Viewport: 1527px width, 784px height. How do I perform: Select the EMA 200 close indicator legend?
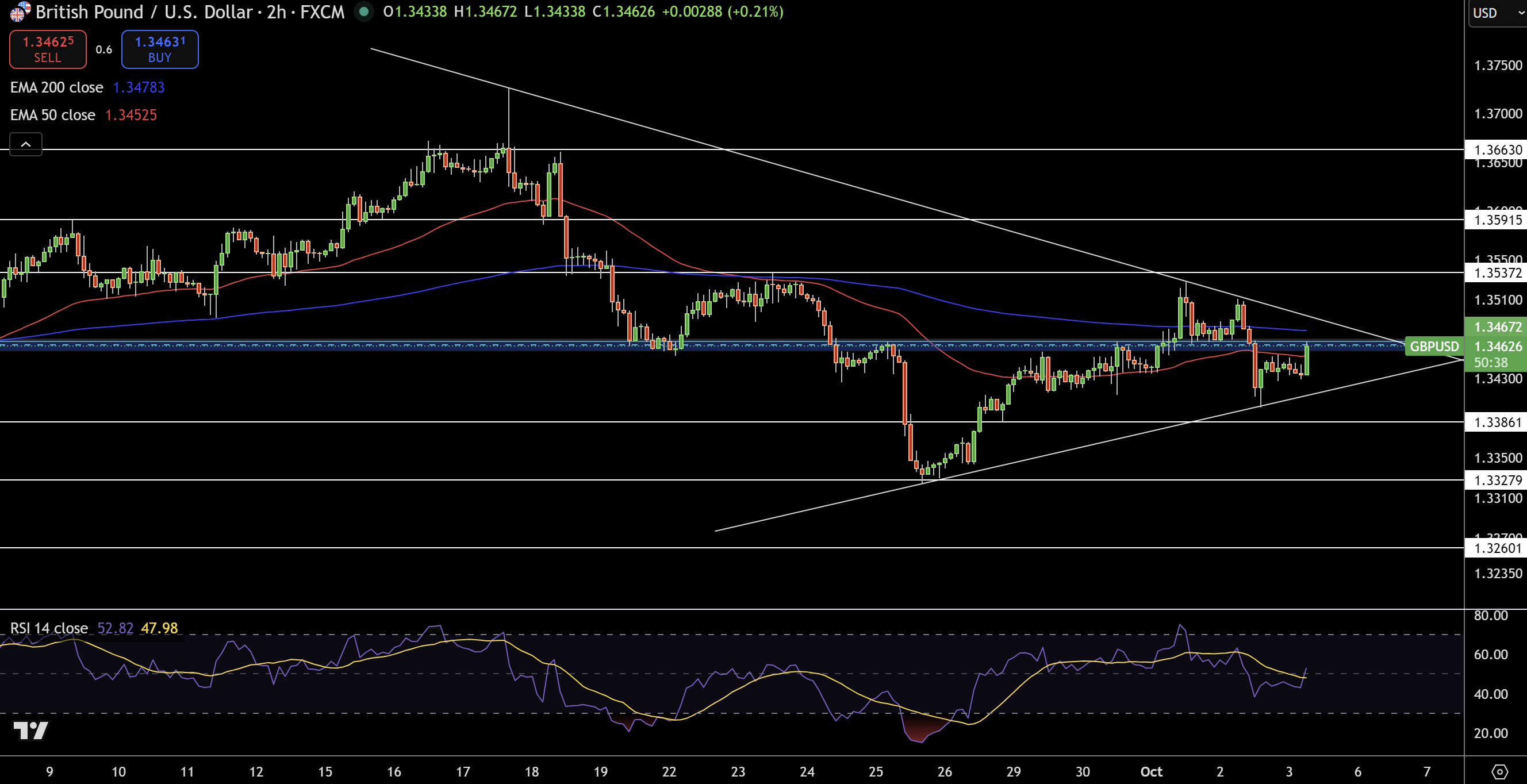pos(57,87)
